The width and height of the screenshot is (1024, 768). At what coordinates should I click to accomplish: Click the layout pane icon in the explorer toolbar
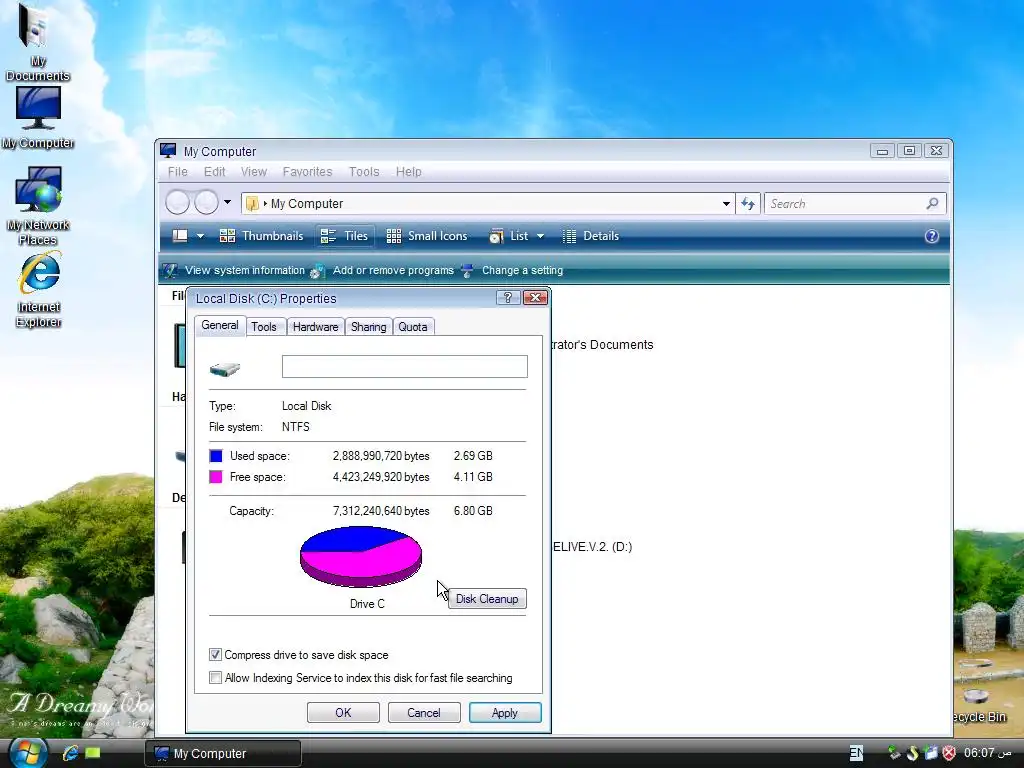click(x=180, y=236)
